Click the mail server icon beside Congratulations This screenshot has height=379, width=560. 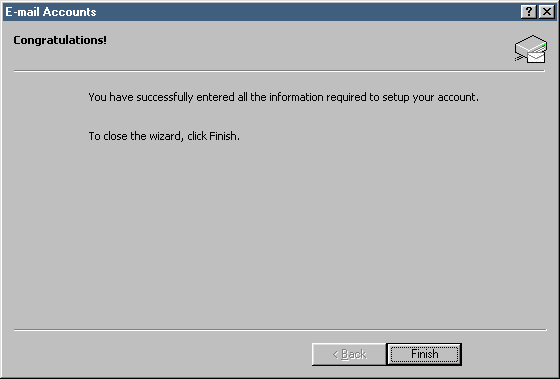pos(531,49)
